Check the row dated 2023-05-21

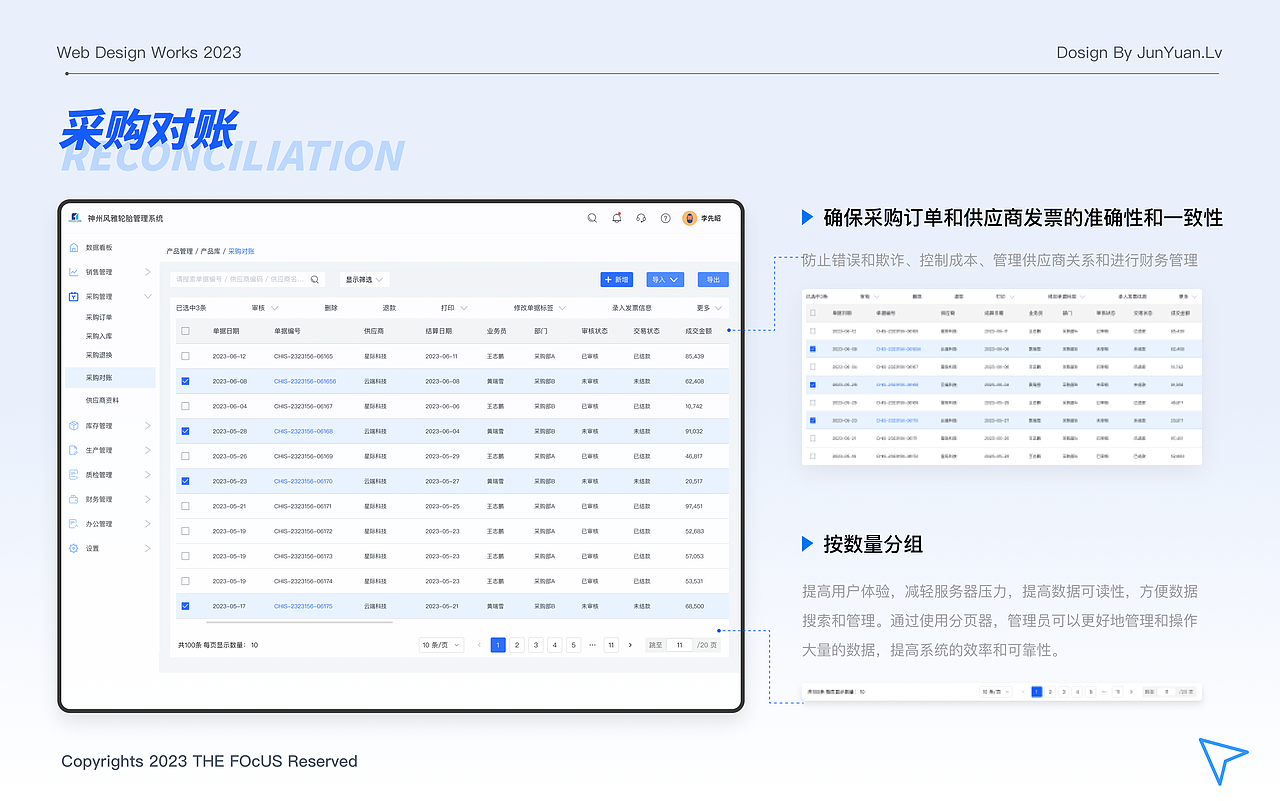tap(185, 506)
